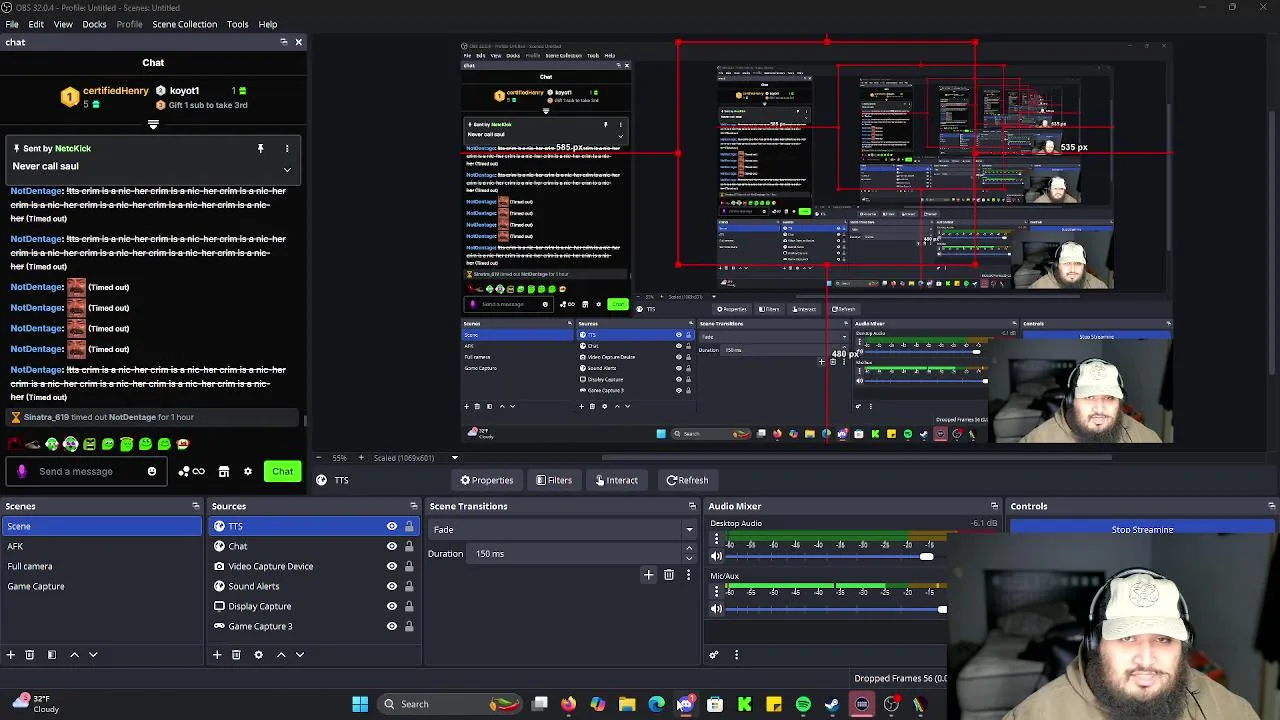Expand the chat leaderboard arrow below certifiedHenry
This screenshot has width=1280, height=720.
[x=153, y=125]
